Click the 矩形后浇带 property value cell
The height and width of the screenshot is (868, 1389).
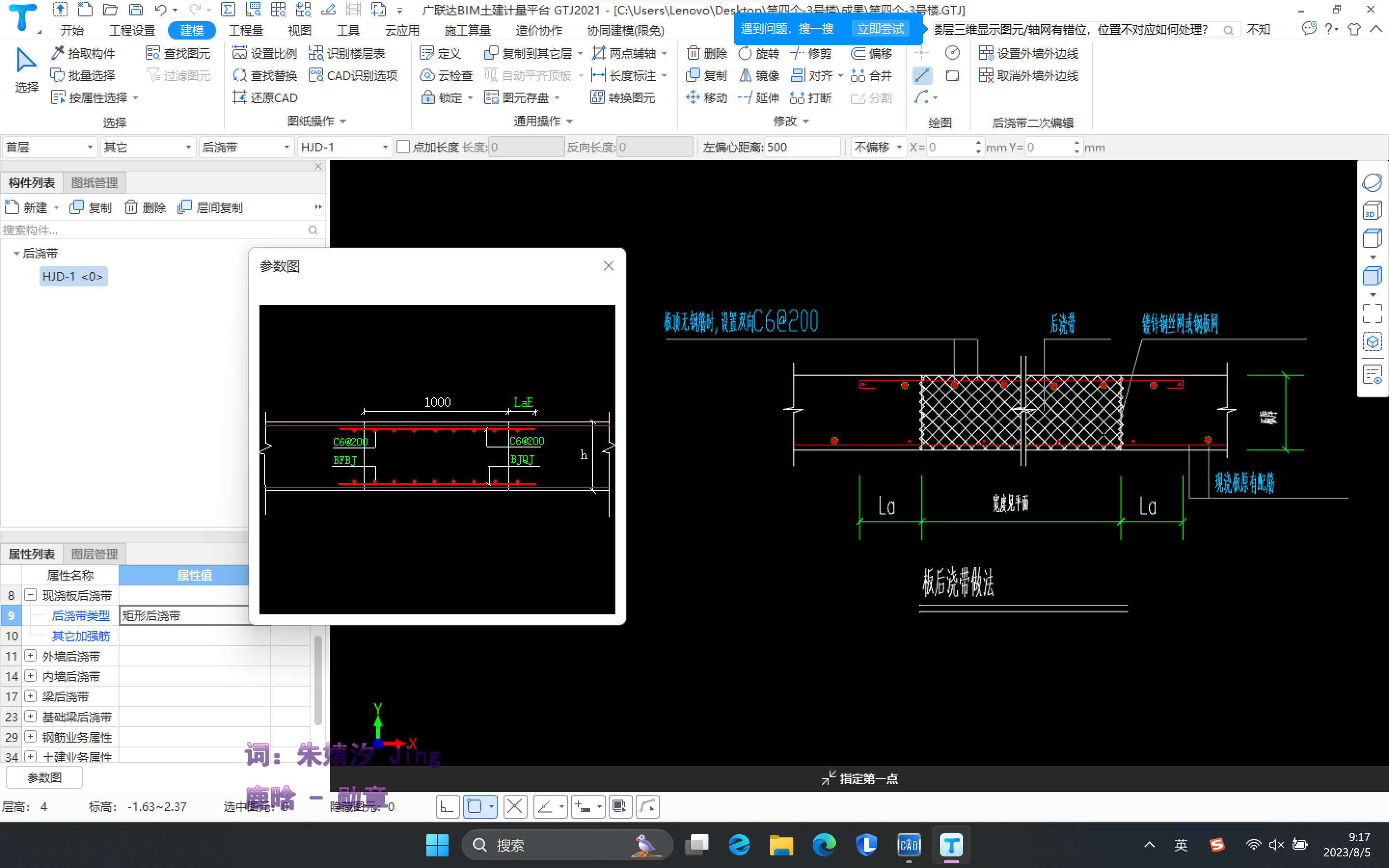(184, 616)
